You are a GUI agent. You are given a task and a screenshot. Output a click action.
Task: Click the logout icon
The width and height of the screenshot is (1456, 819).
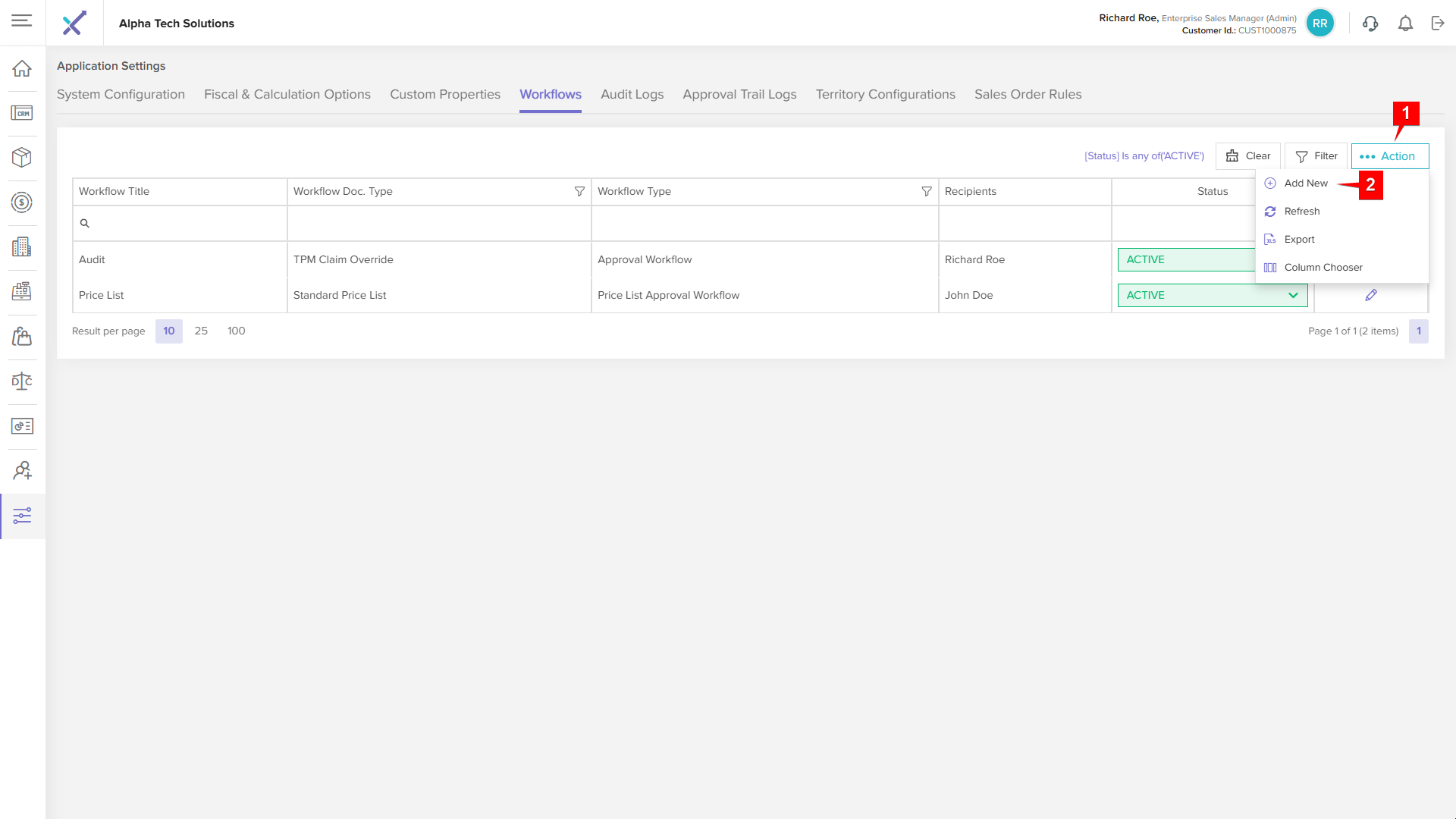(x=1438, y=24)
